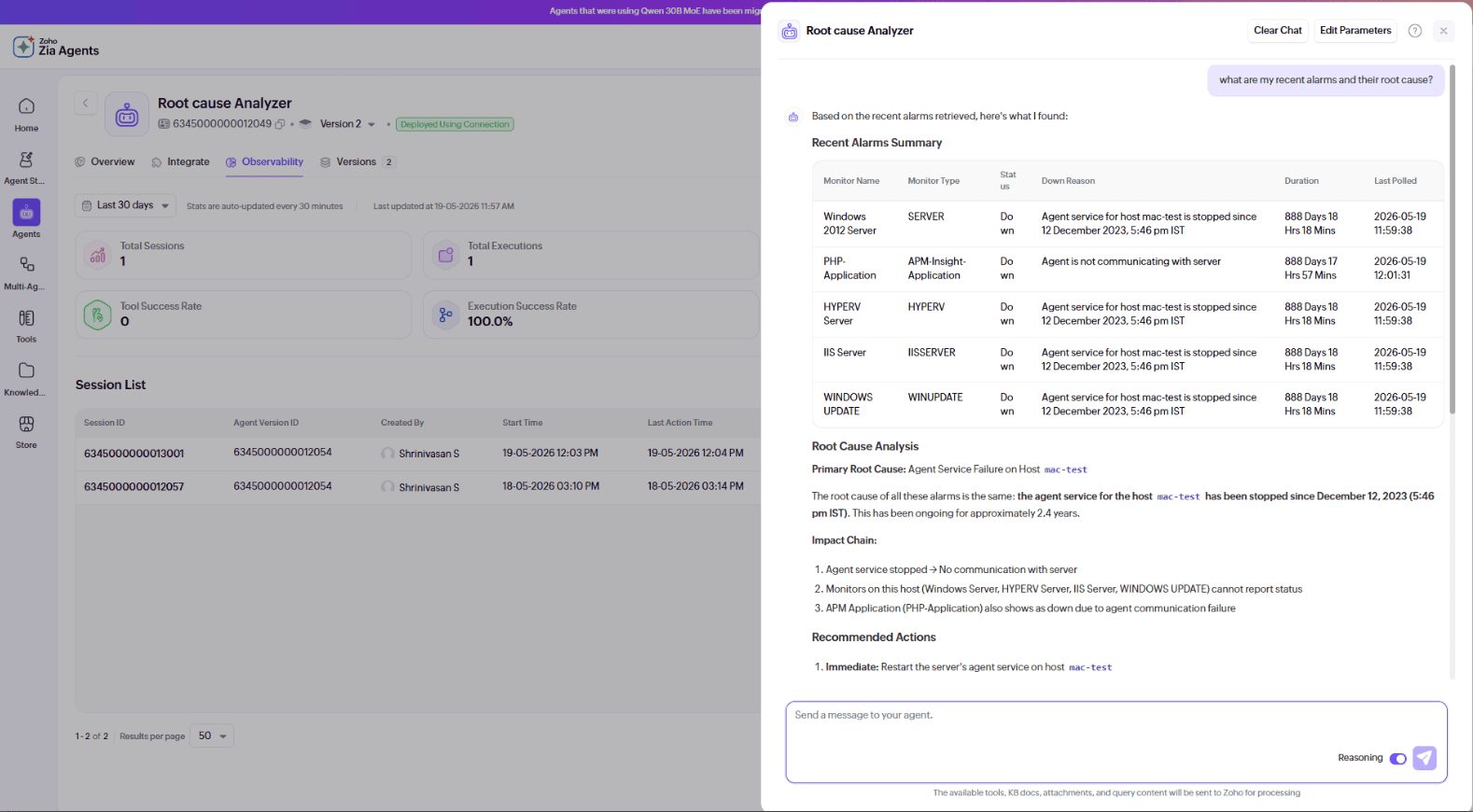This screenshot has height=812, width=1473.
Task: Click the chat panel vertical scrollbar
Action: [1452, 240]
